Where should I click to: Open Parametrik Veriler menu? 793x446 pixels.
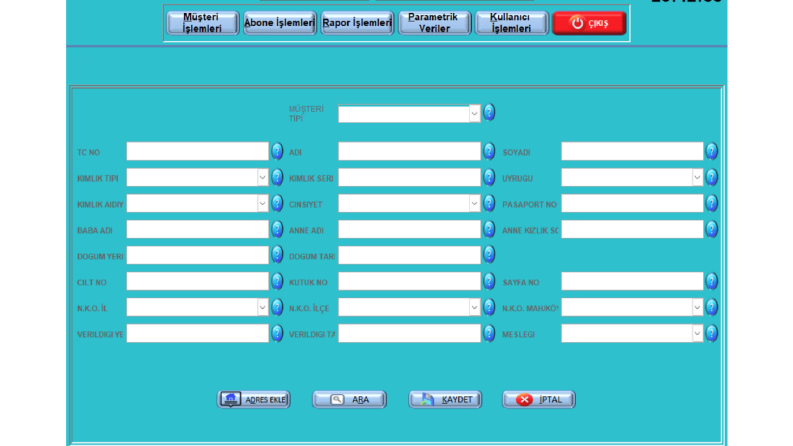434,23
